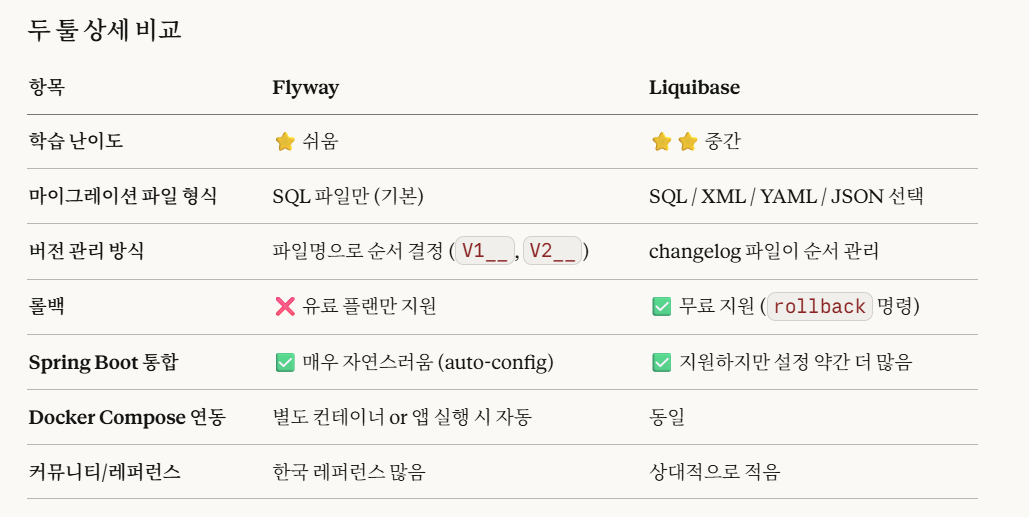
Task: Click the 학습 난이도 row label
Action: [x=76, y=142]
